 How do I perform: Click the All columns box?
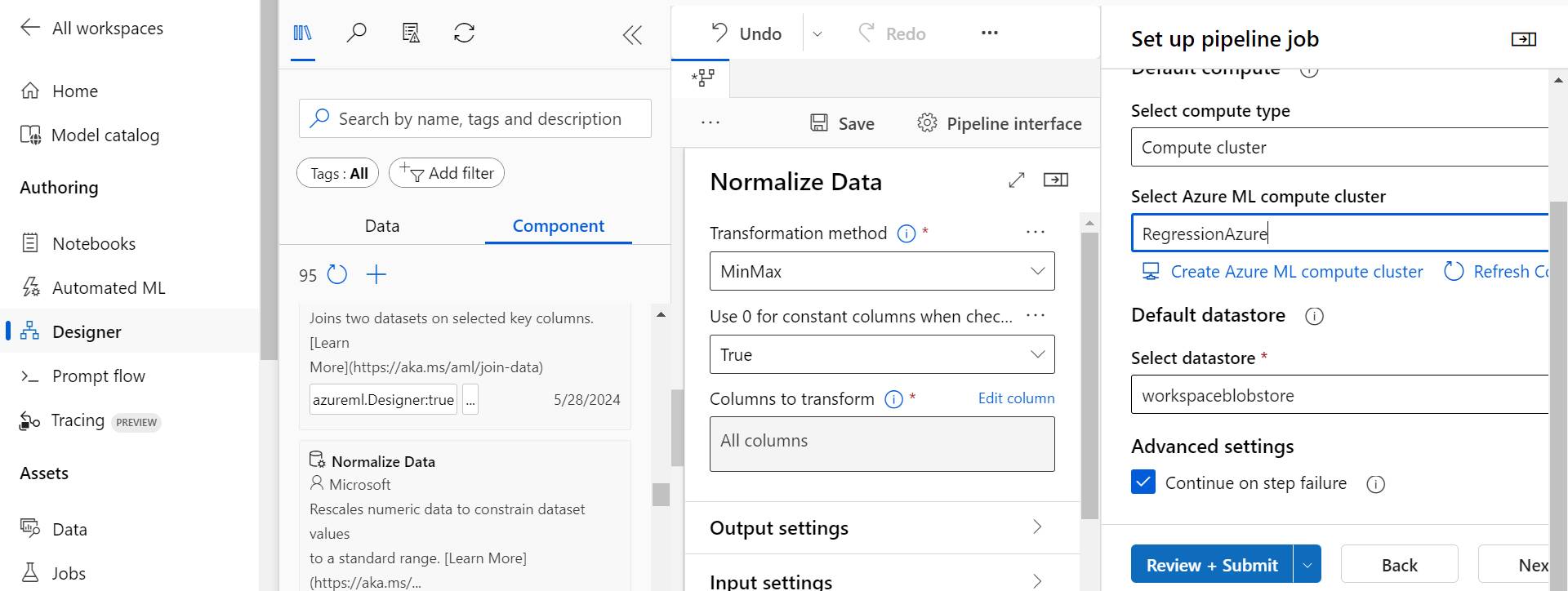882,444
